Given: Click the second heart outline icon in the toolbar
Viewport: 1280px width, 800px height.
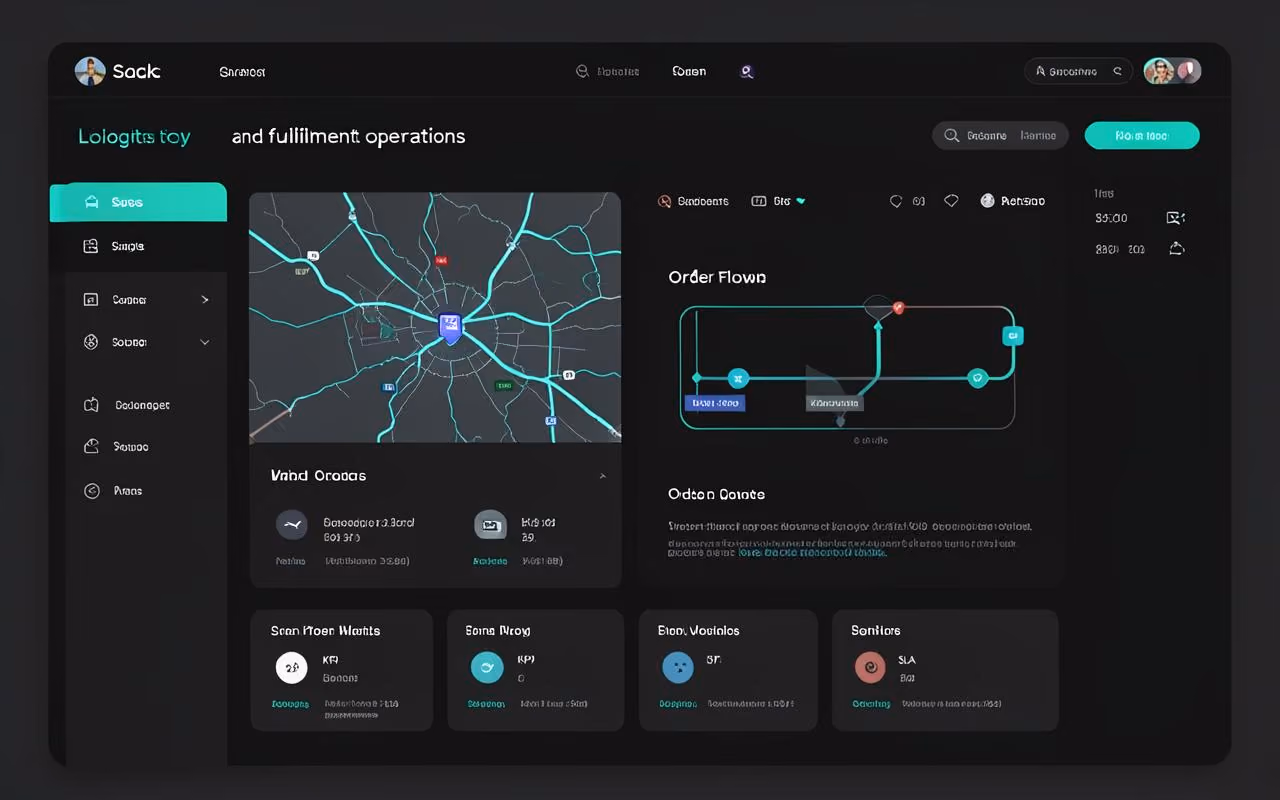Looking at the screenshot, I should tap(951, 201).
